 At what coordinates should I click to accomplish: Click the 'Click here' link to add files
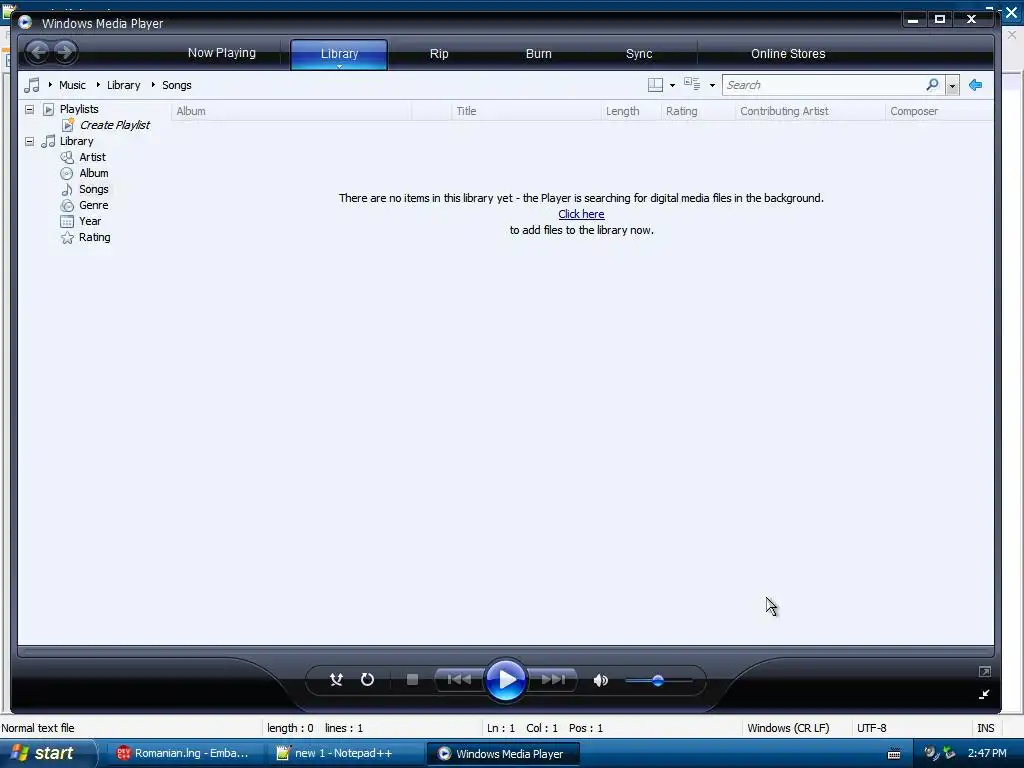point(581,214)
